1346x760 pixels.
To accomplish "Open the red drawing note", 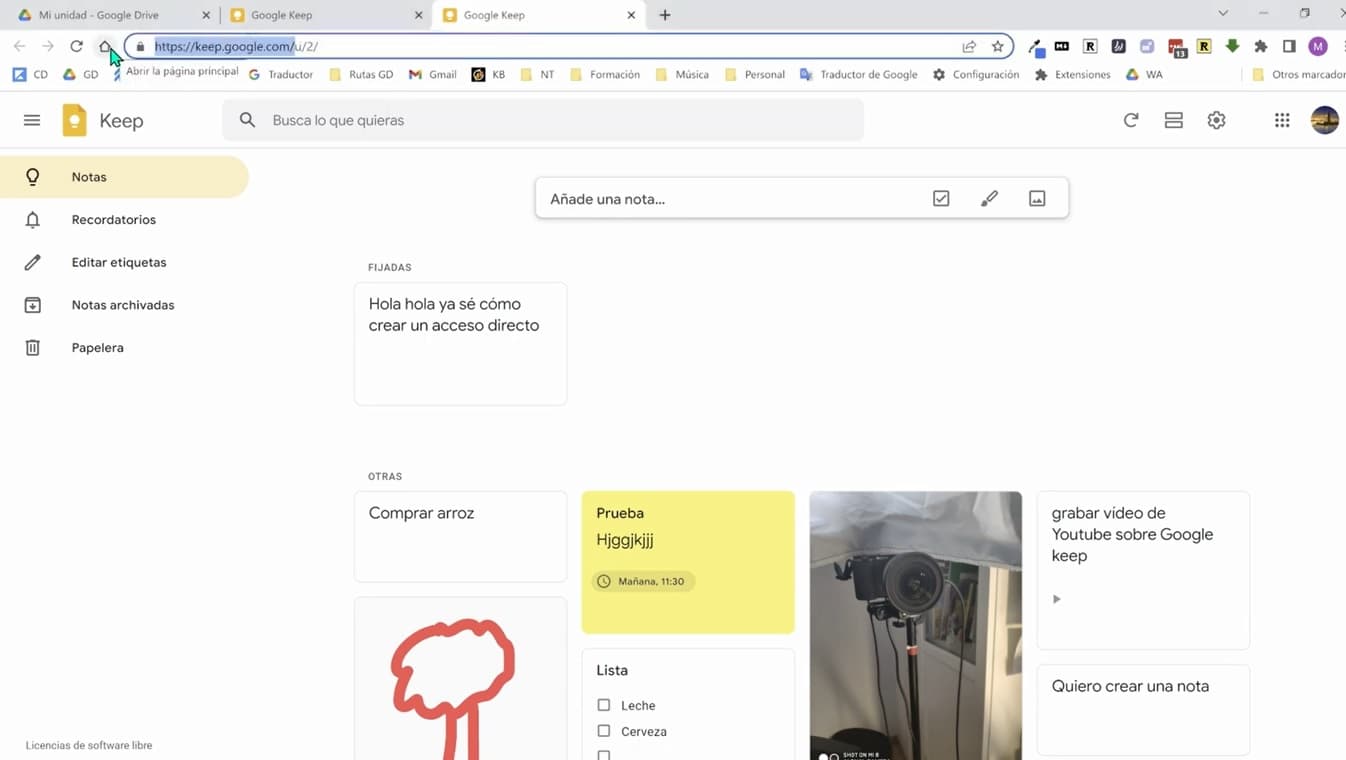I will 461,679.
